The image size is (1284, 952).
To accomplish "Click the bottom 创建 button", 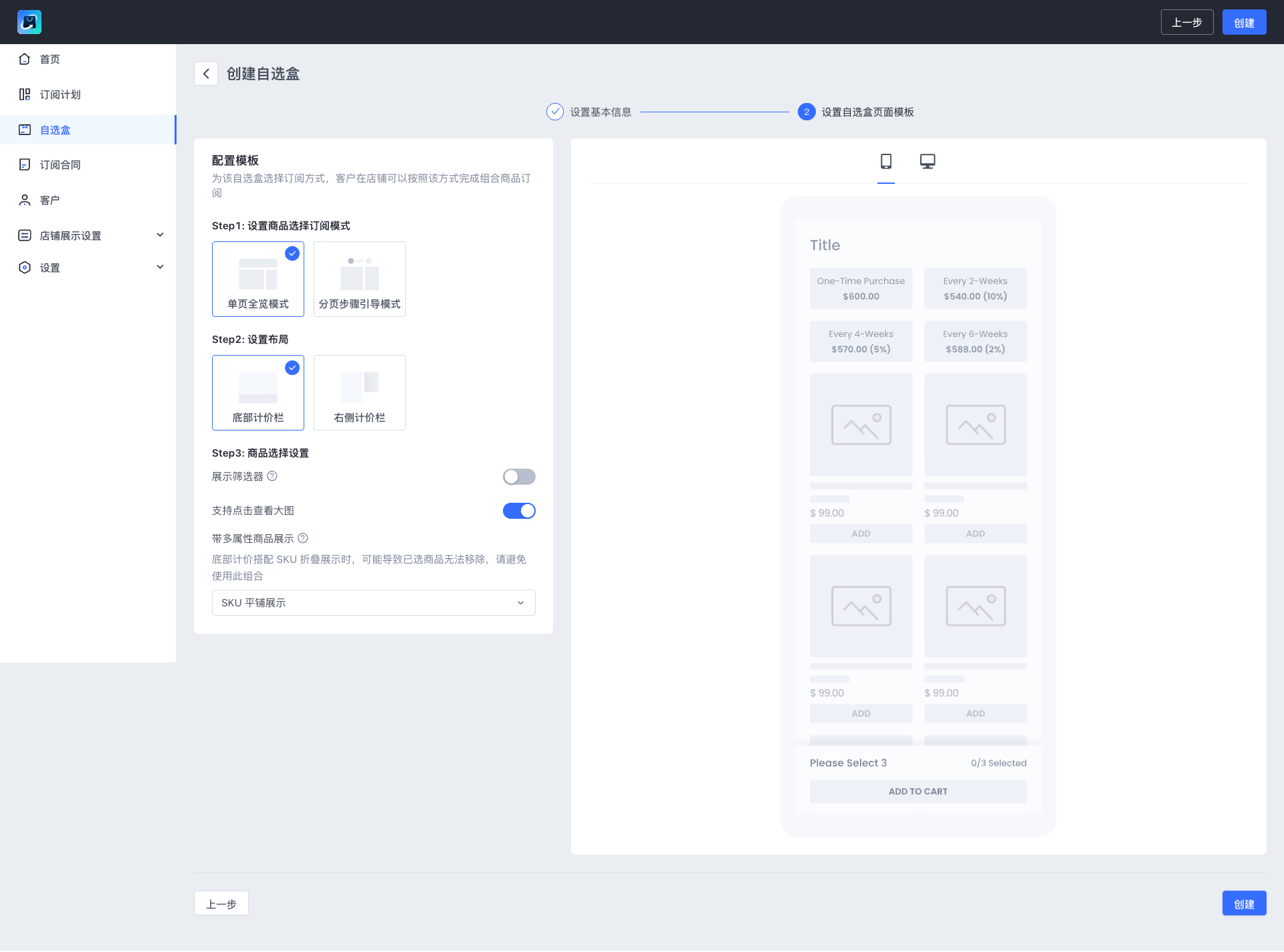I will 1243,903.
